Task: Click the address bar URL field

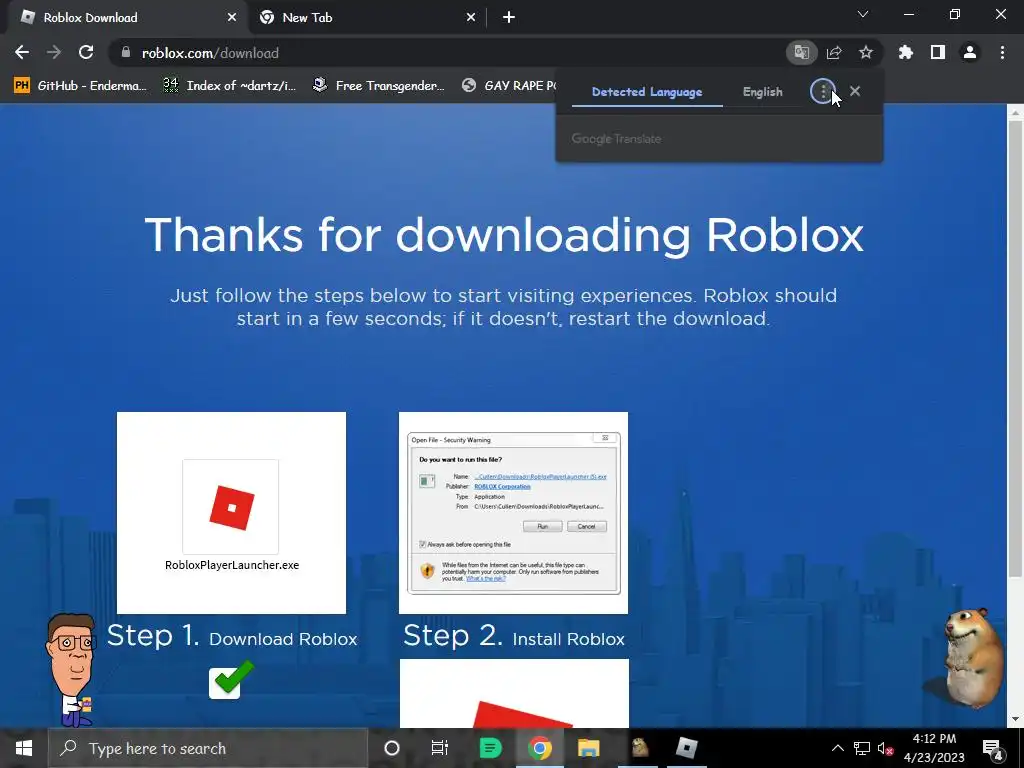Action: pos(451,53)
